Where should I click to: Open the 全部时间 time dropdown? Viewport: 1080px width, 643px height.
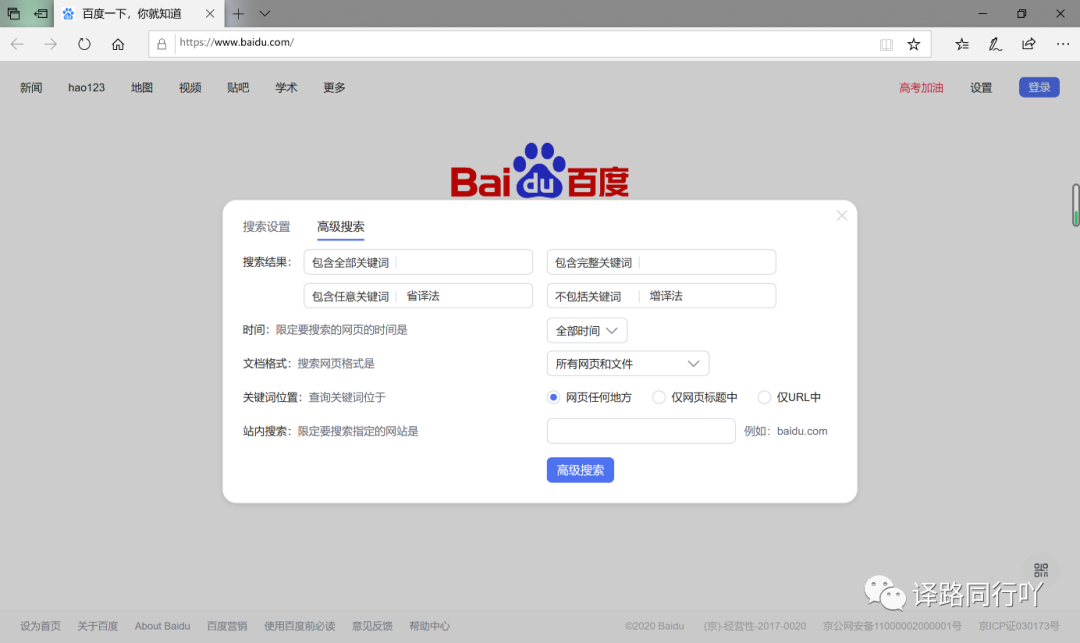[x=587, y=330]
